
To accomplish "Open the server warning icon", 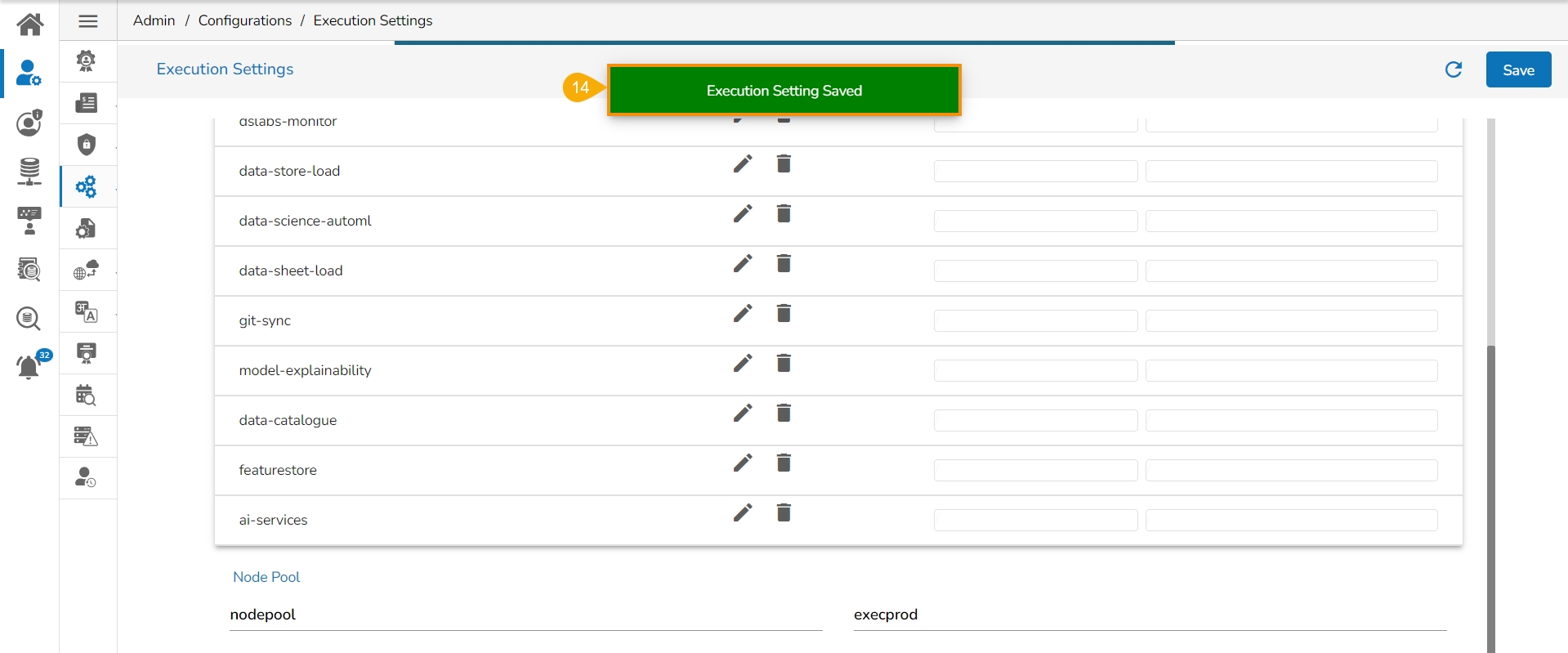I will pos(86,436).
